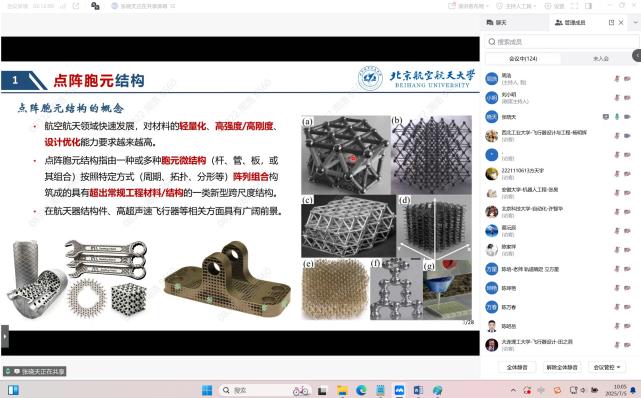Toggle the side panel layout icon in top bar
641x398 pixels.
(588, 6)
